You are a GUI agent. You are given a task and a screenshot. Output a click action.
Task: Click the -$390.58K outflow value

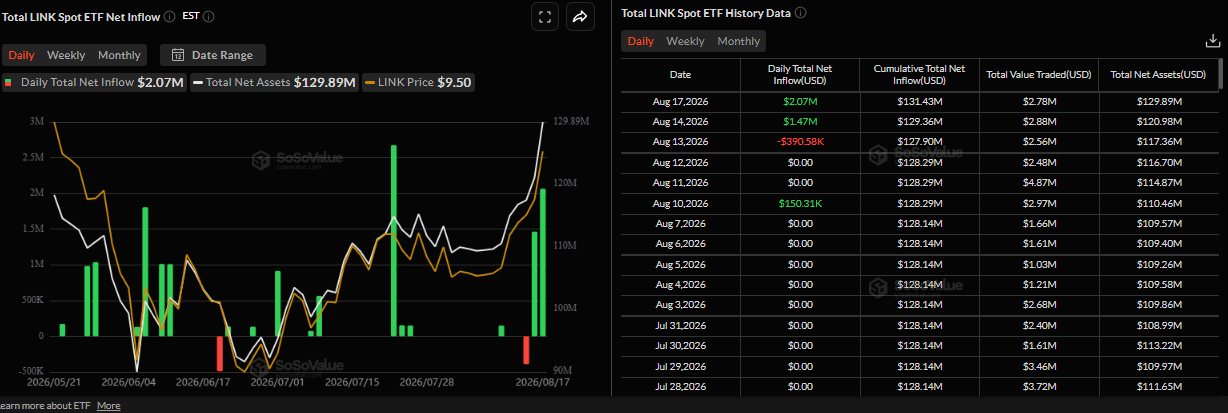tap(799, 142)
